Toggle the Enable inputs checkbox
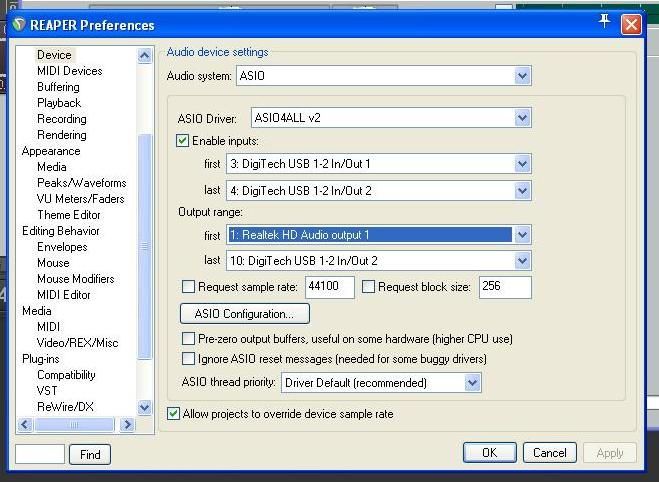Image resolution: width=659 pixels, height=482 pixels. click(182, 141)
